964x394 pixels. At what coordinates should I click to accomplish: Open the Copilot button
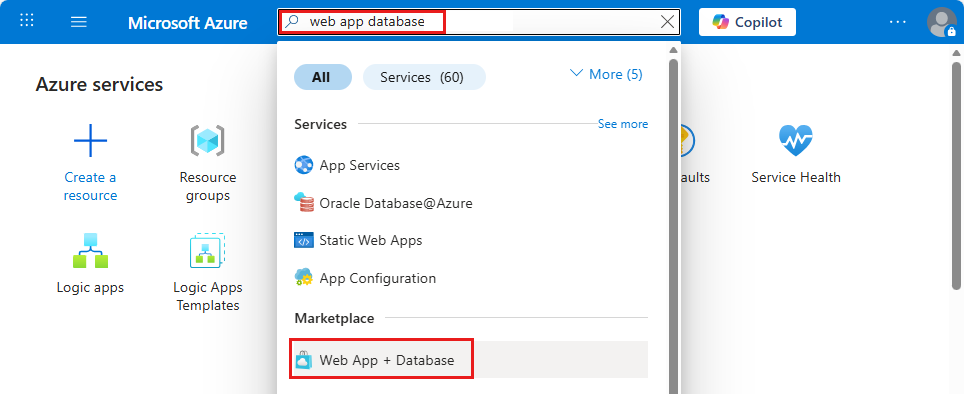(x=747, y=22)
